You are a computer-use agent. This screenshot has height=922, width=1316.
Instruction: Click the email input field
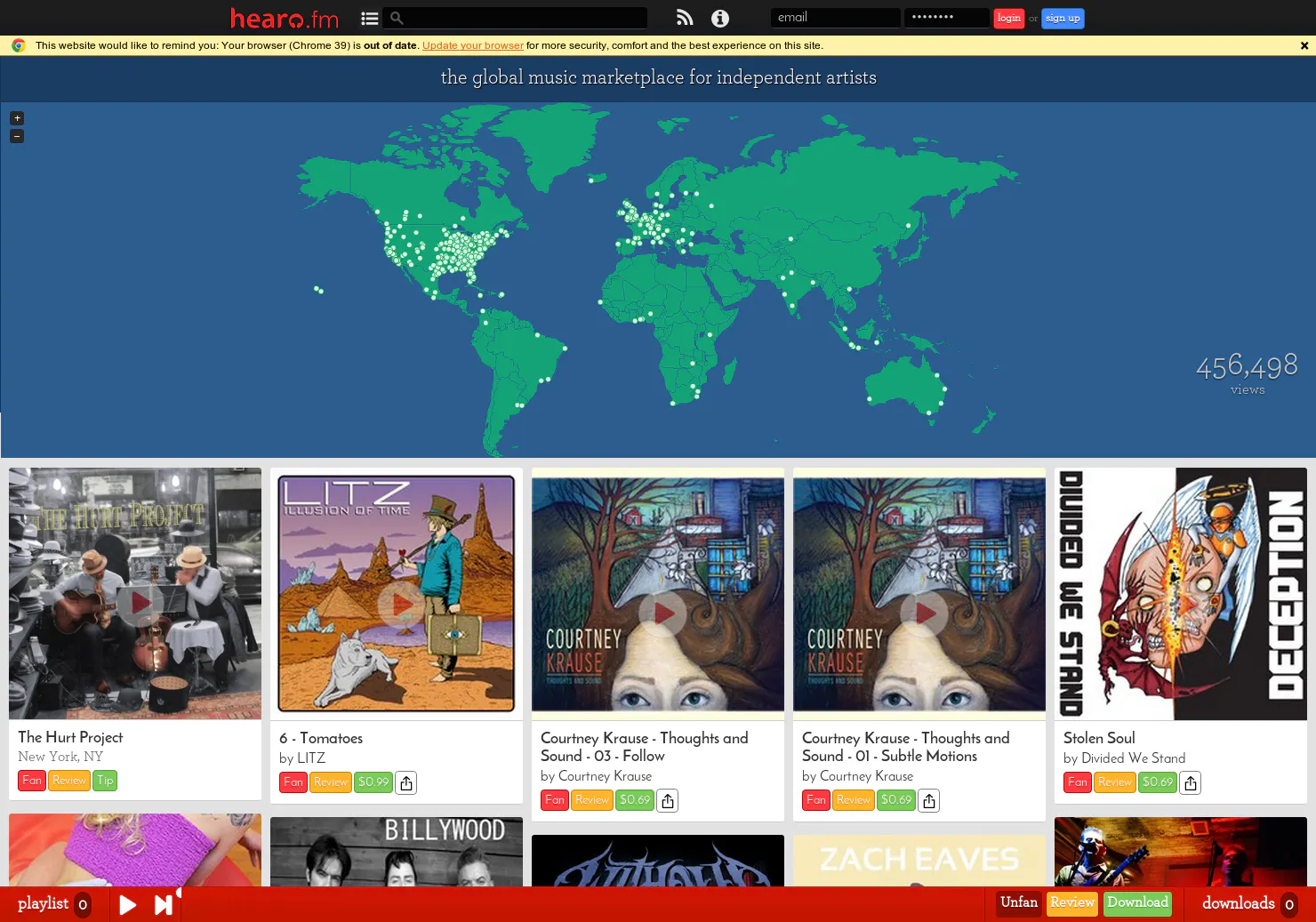836,18
